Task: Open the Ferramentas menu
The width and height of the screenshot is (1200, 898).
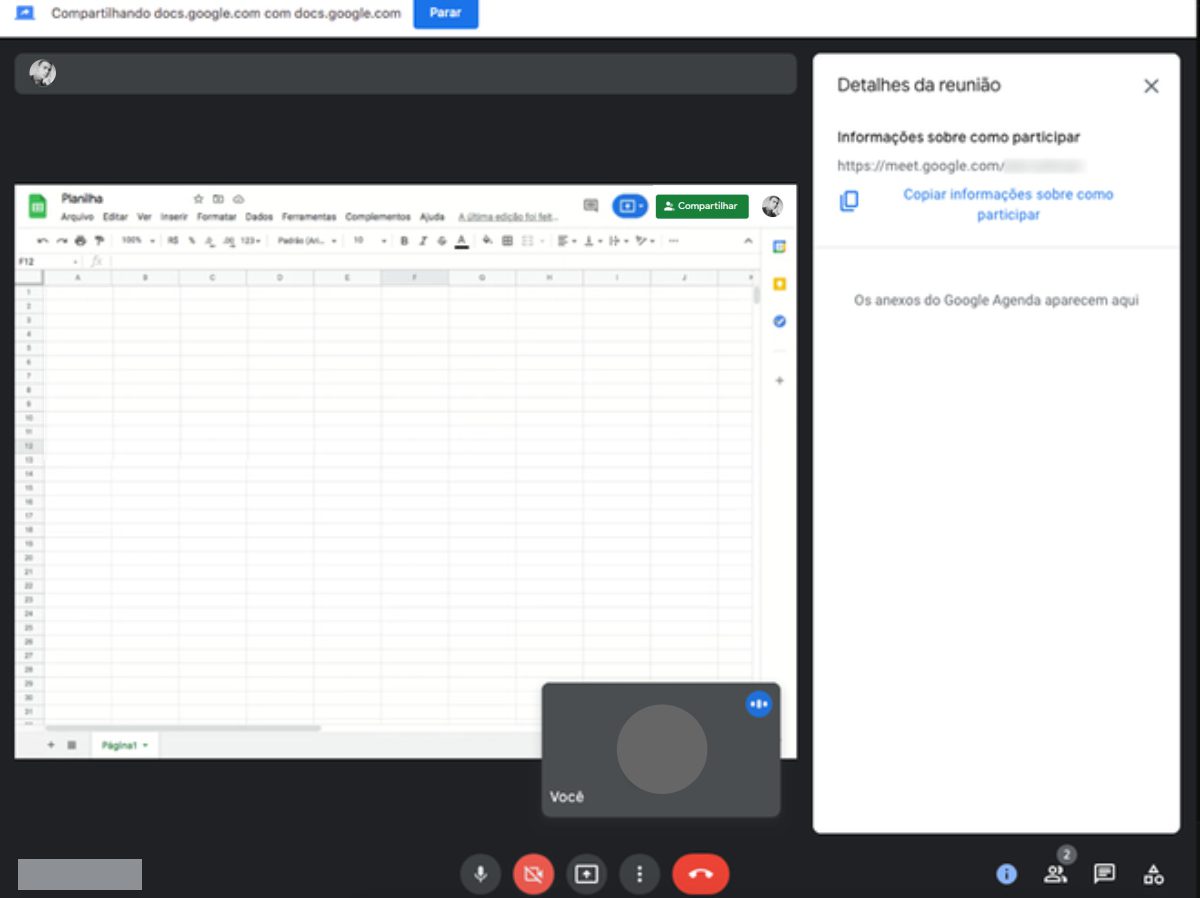Action: [309, 217]
